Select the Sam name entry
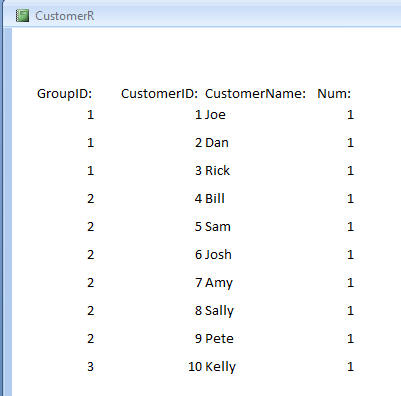401x396 pixels. coord(218,227)
